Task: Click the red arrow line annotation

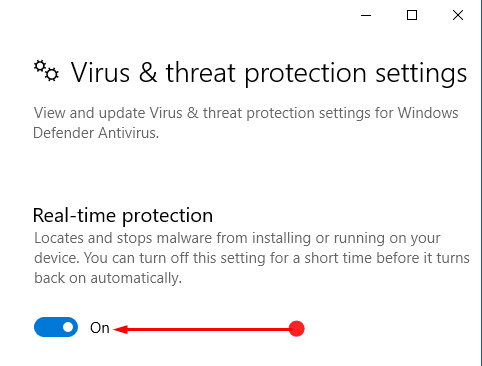Action: point(208,330)
